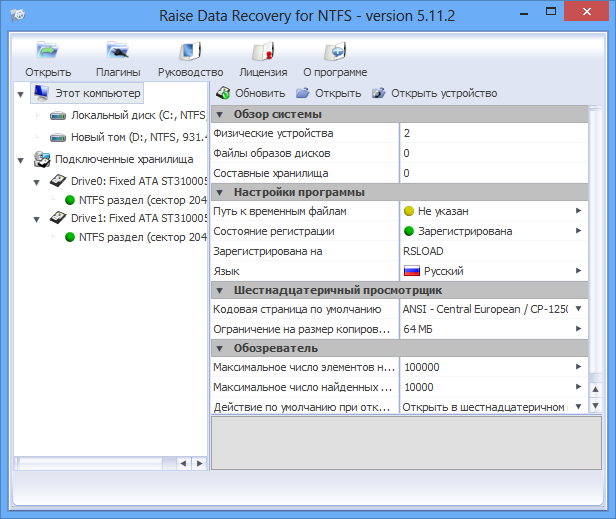Collapse the Этот компьютер tree node

21,94
